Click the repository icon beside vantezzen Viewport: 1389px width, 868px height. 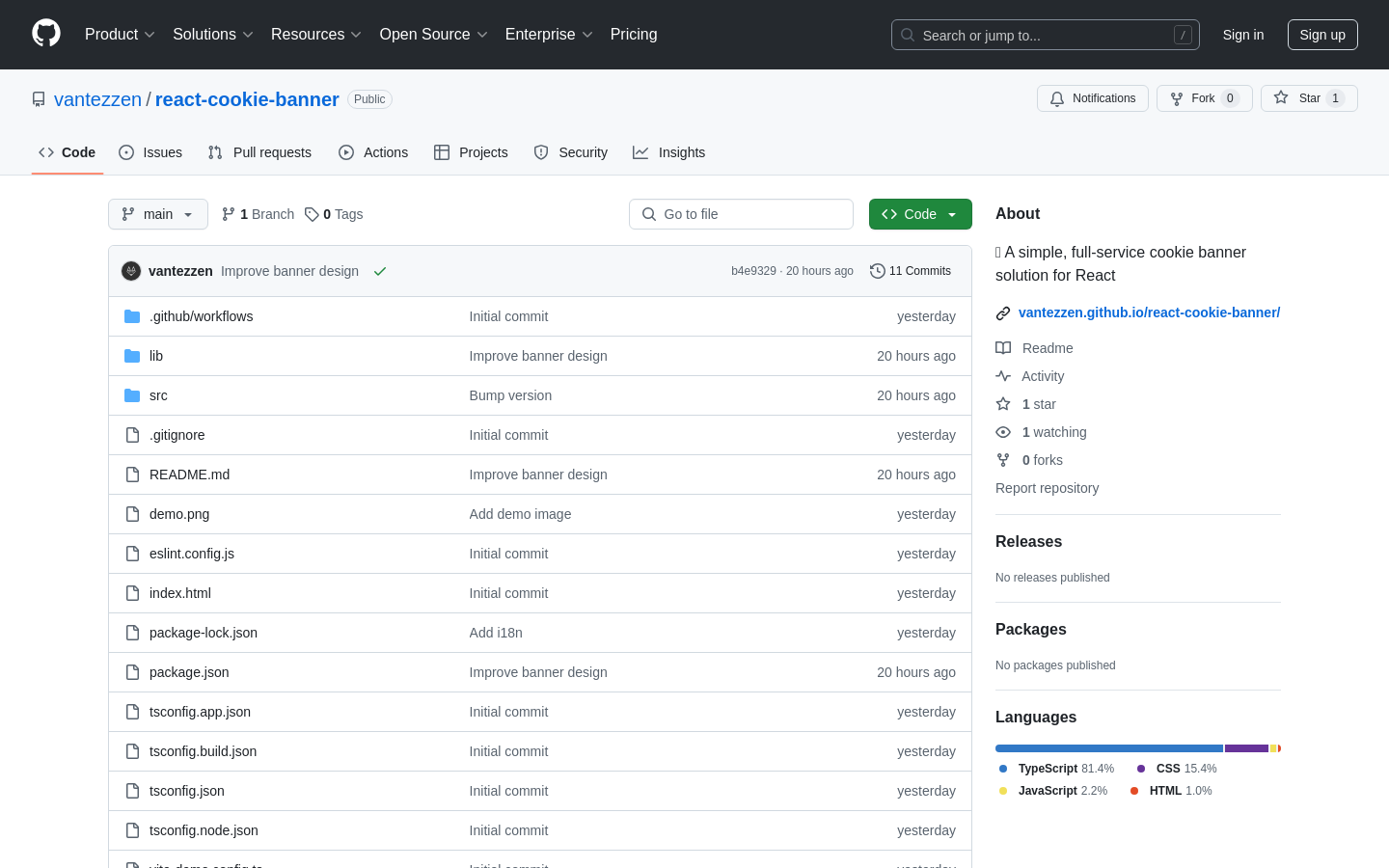pos(39,99)
